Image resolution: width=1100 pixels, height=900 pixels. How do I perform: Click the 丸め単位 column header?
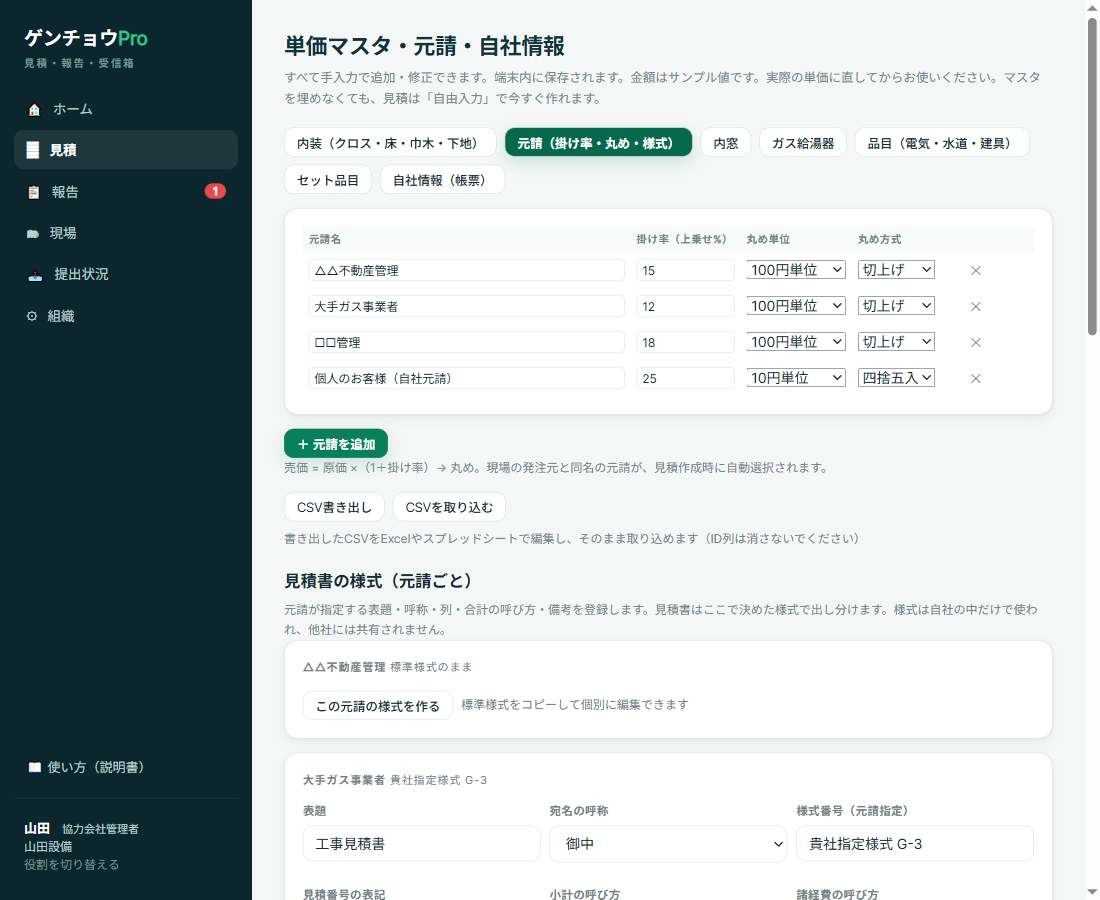click(768, 239)
